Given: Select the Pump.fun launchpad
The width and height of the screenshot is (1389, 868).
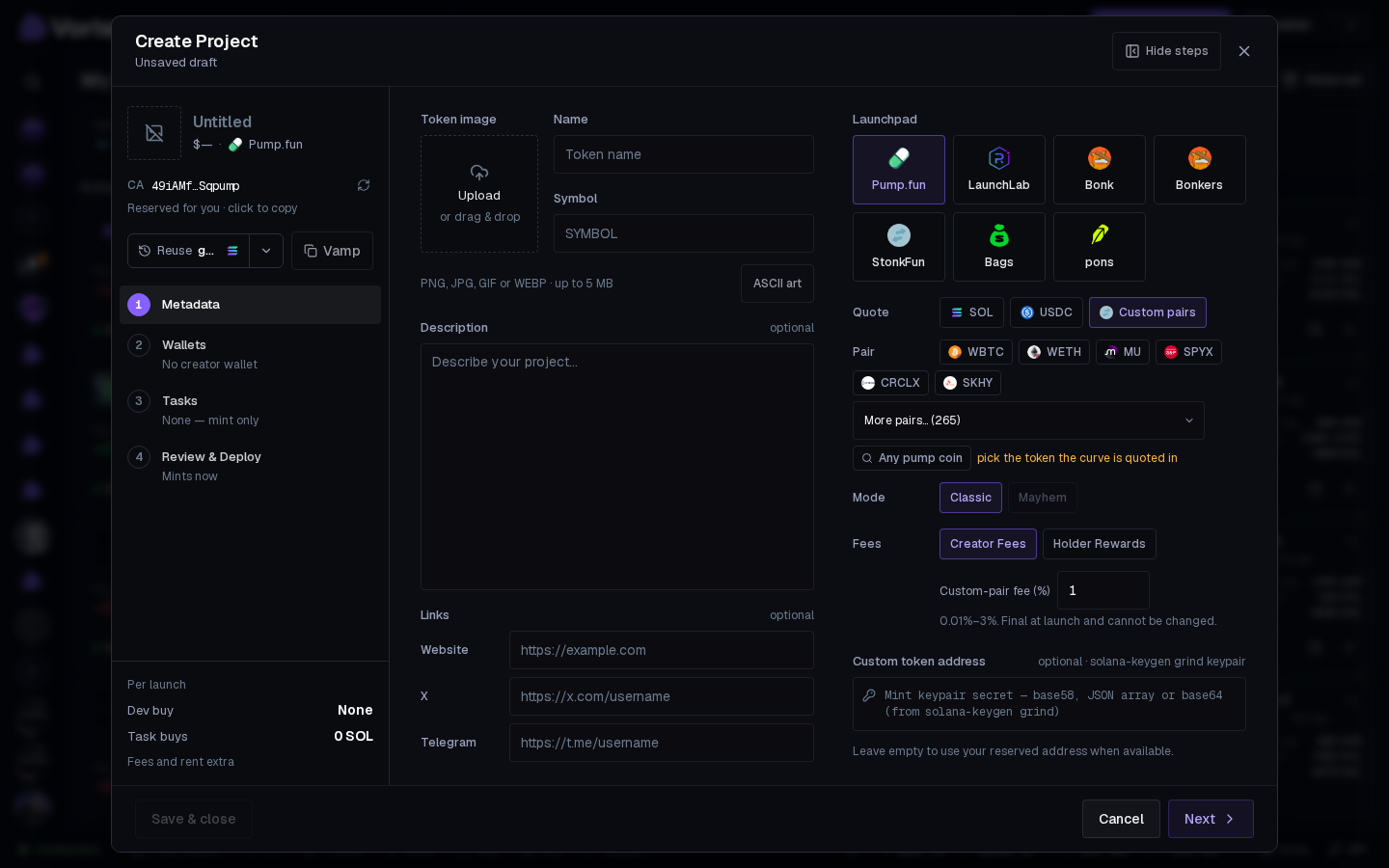Looking at the screenshot, I should coord(899,170).
